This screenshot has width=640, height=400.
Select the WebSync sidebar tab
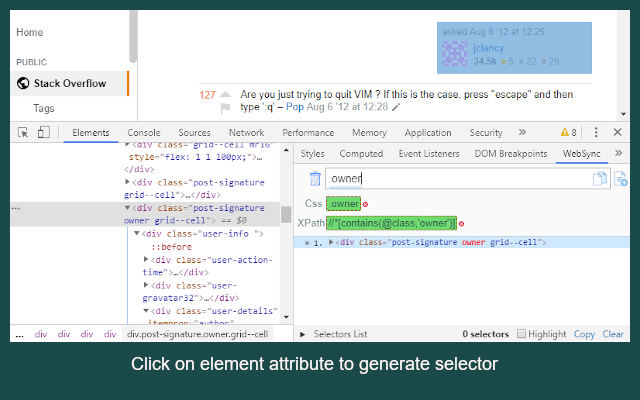[582, 154]
